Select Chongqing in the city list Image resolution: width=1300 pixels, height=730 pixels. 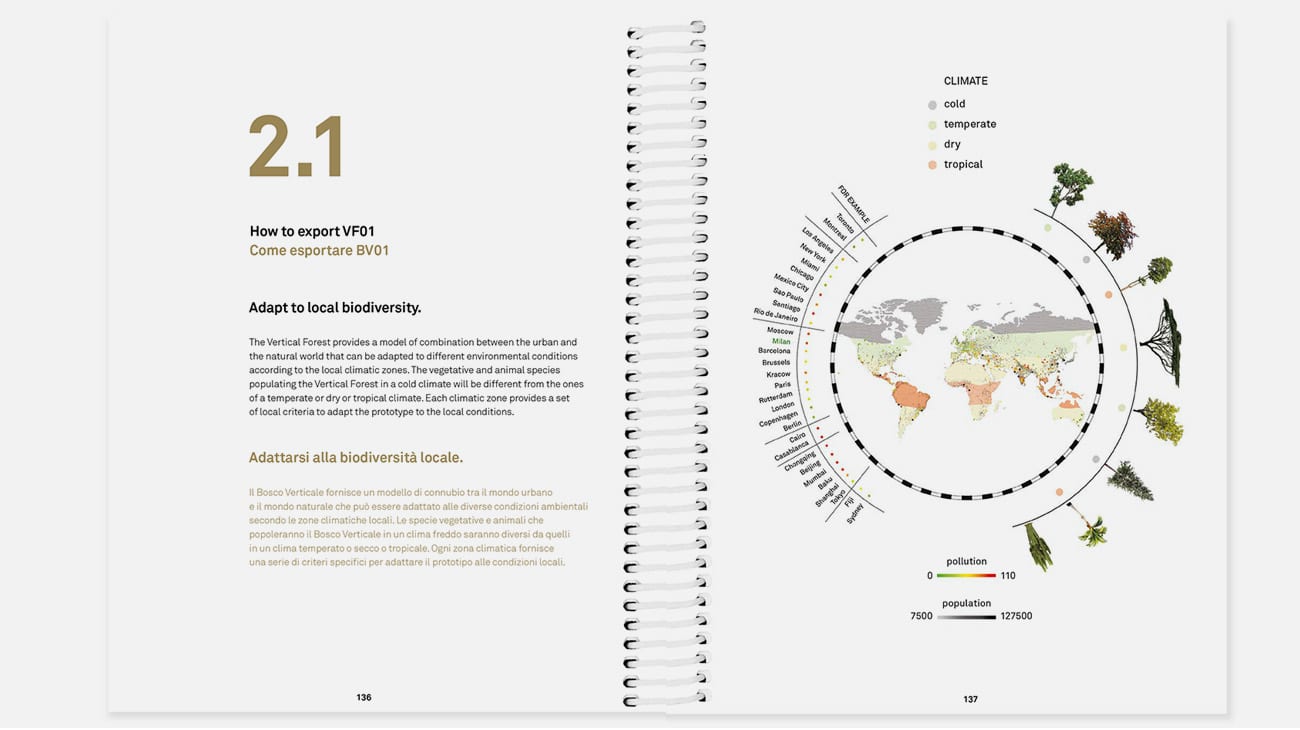[x=800, y=463]
